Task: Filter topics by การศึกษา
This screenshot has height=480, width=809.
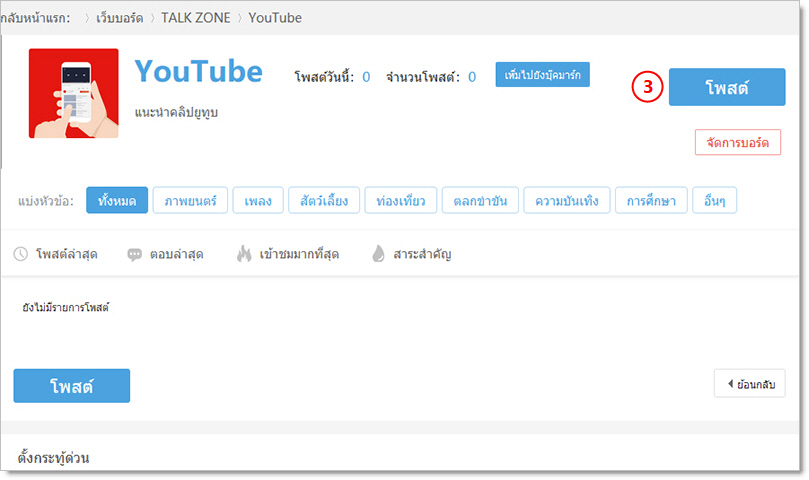Action: point(651,200)
